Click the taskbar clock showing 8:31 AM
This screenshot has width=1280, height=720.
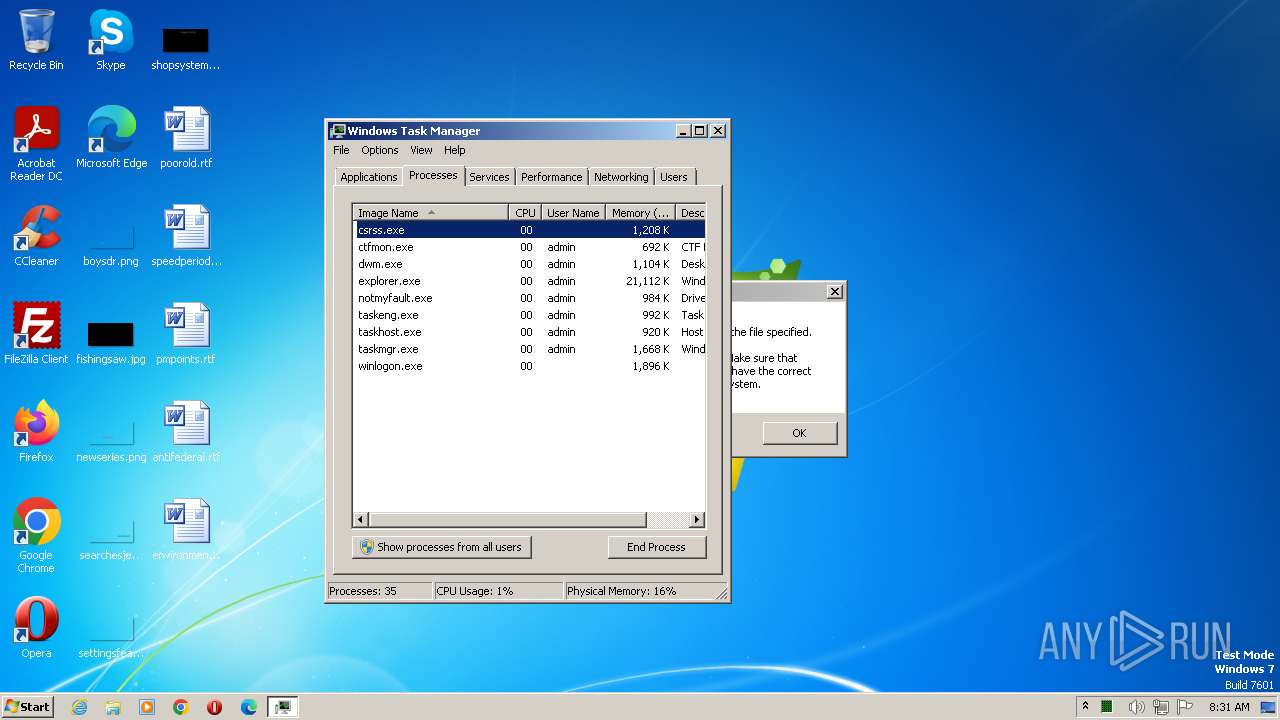[x=1229, y=707]
